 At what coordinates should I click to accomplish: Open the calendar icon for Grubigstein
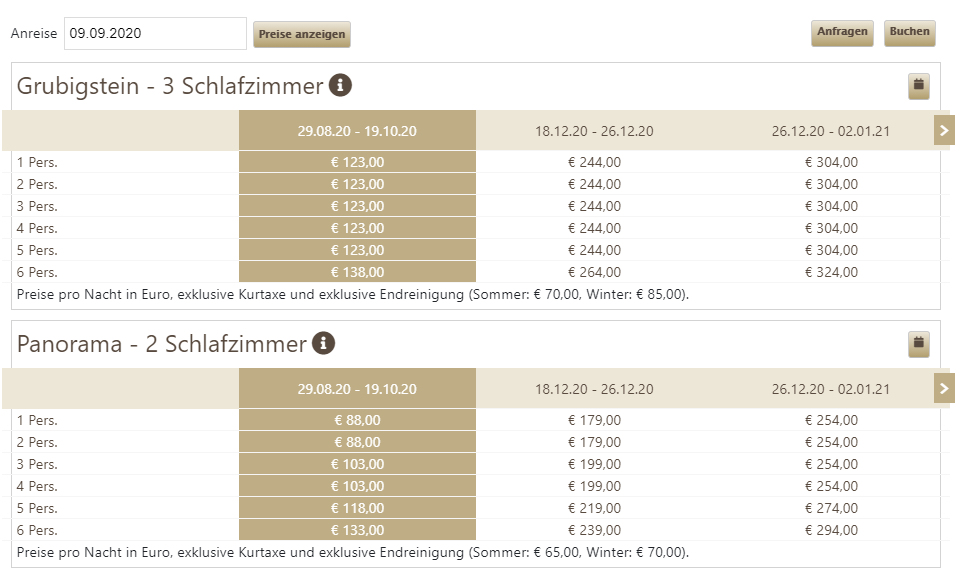pos(918,86)
